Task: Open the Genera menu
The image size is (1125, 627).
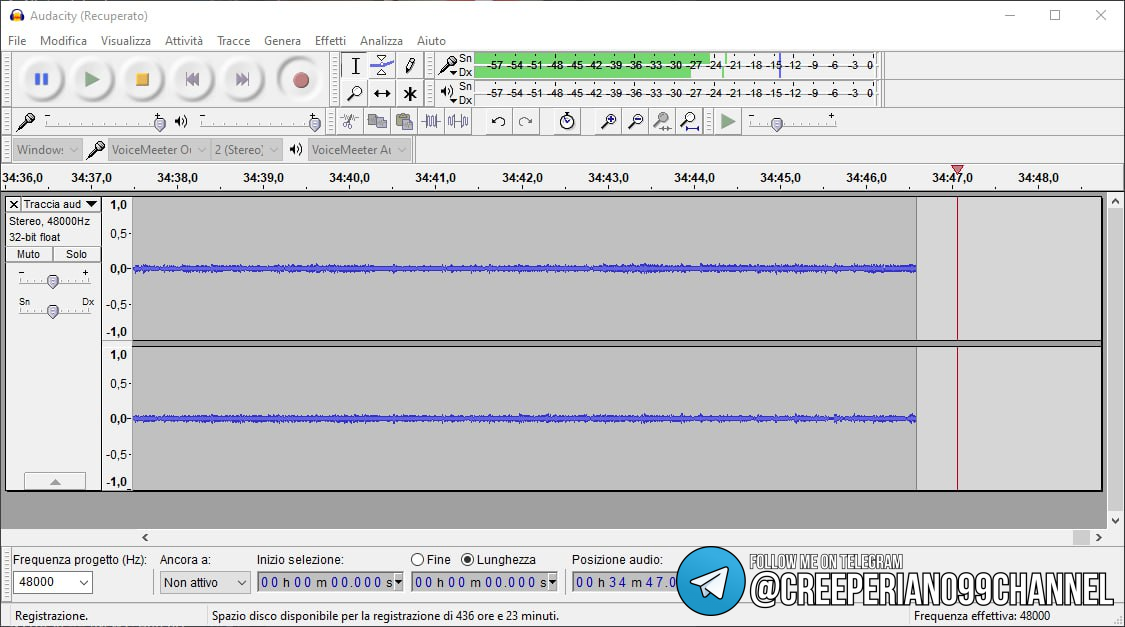Action: click(x=282, y=41)
